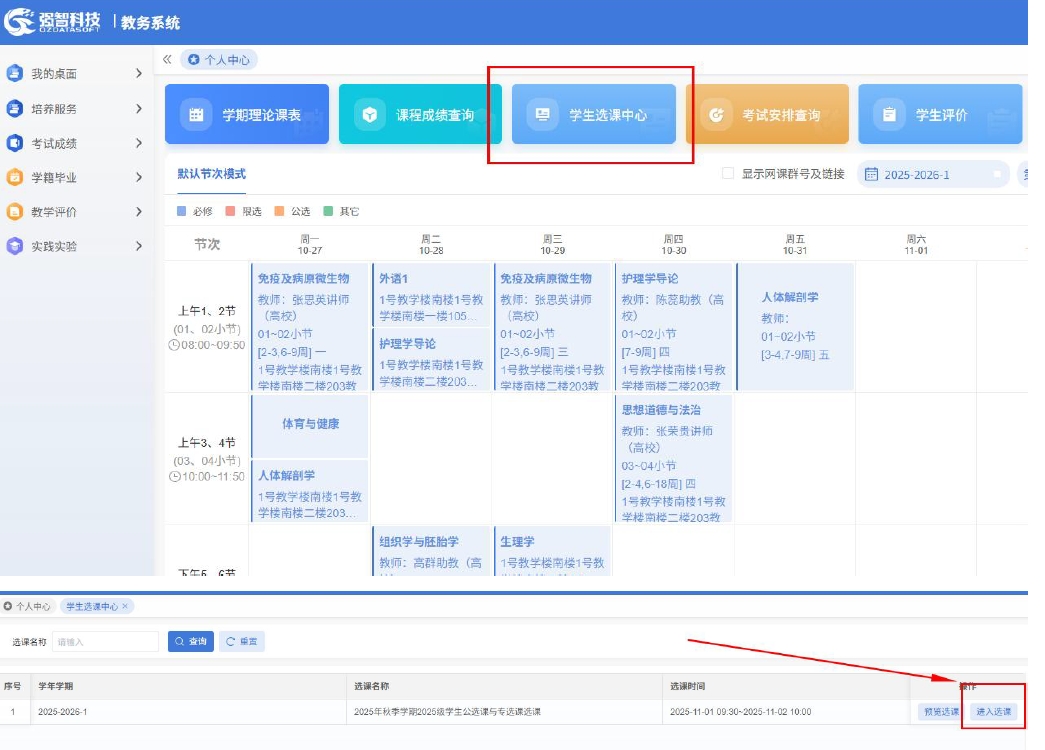The width and height of the screenshot is (1045, 750).
Task: Click the 我的桌面 sidebar icon
Action: pyautogui.click(x=15, y=73)
